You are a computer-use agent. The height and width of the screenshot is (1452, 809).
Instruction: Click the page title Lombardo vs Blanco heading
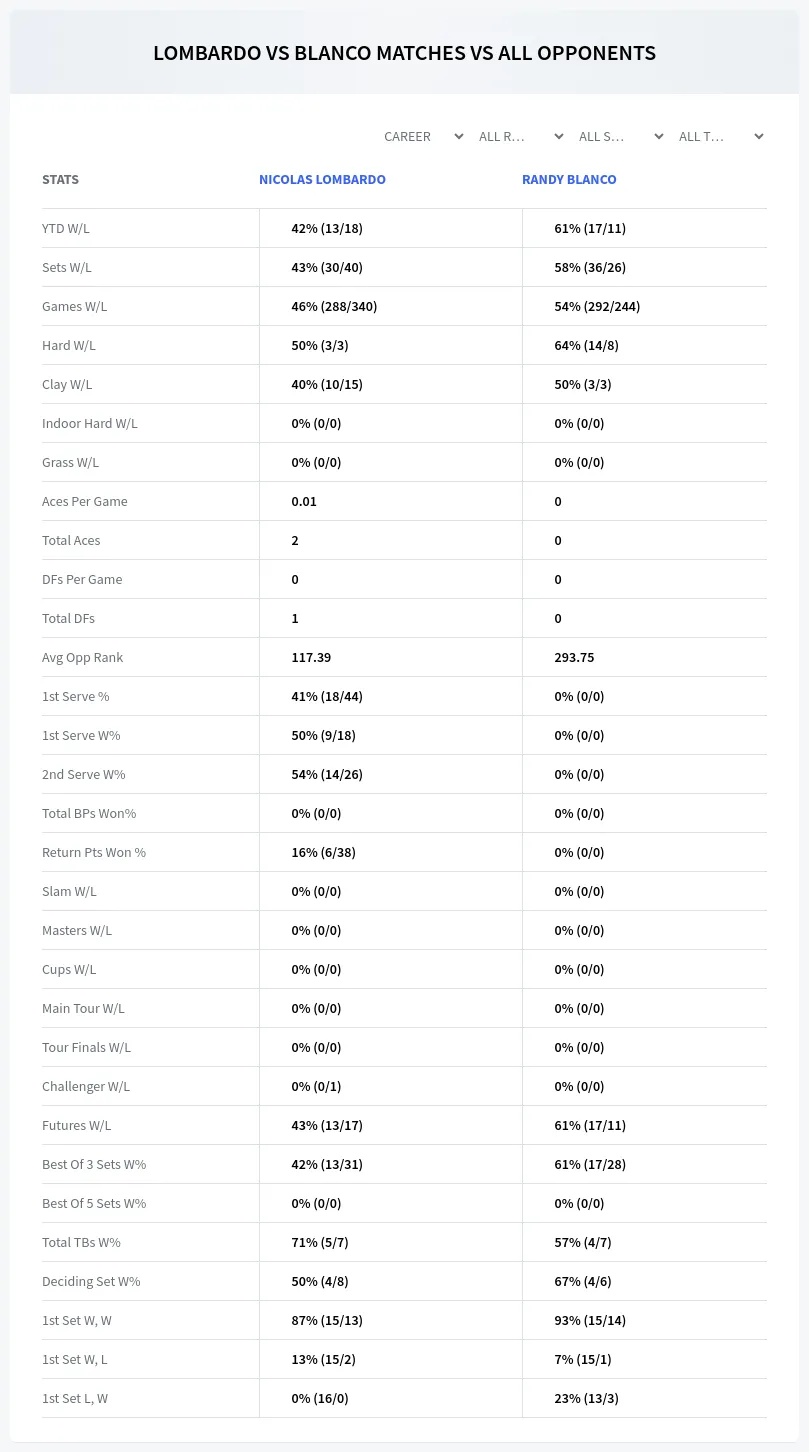click(x=404, y=53)
